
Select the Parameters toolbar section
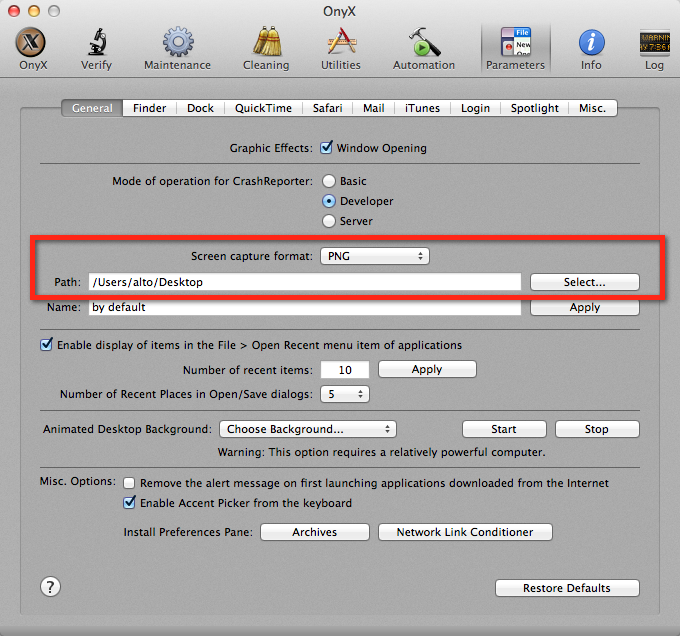coord(515,49)
